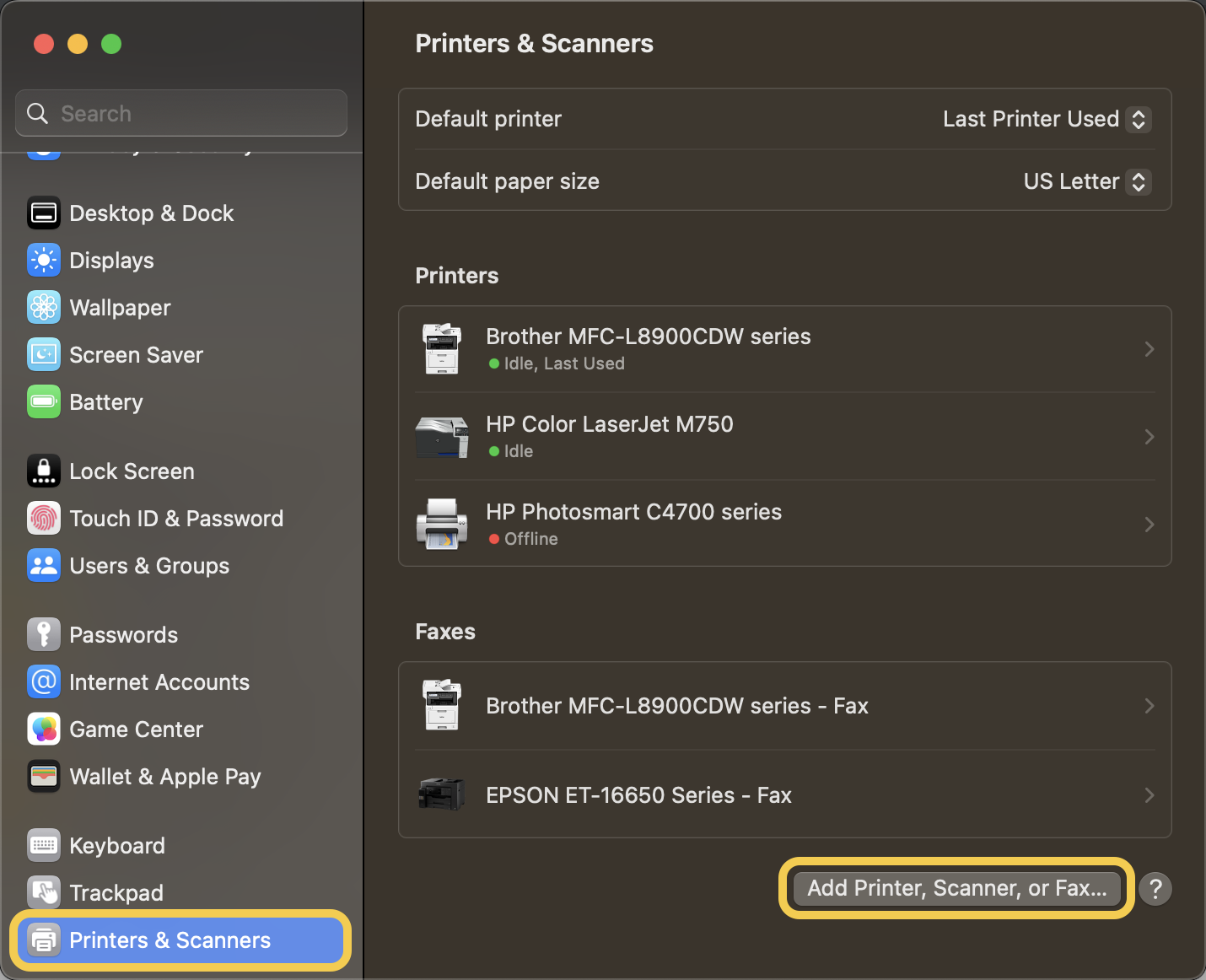Click the 'US Letter' value text
The height and width of the screenshot is (980, 1206).
tap(1071, 181)
